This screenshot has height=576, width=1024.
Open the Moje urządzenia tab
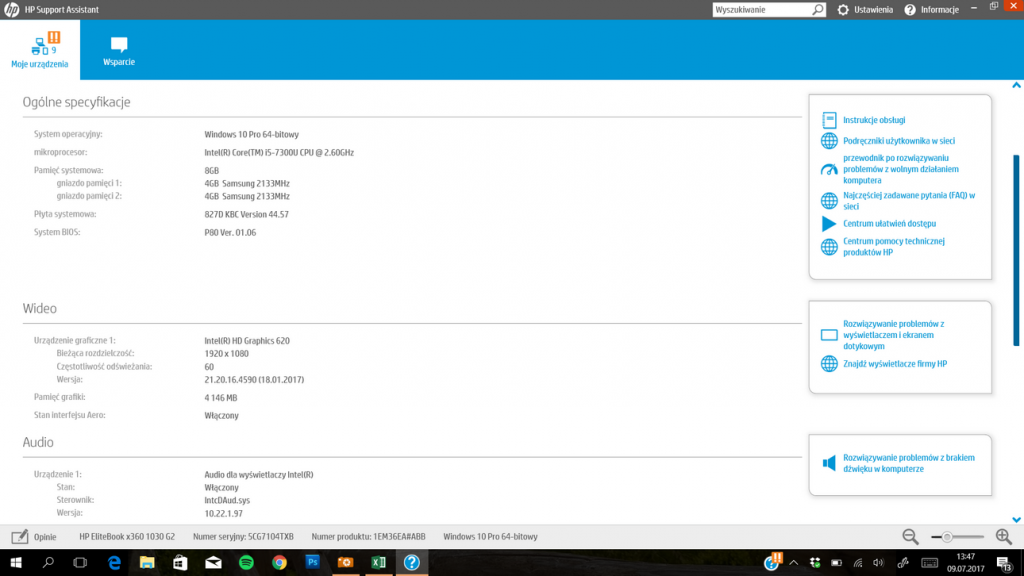click(40, 50)
